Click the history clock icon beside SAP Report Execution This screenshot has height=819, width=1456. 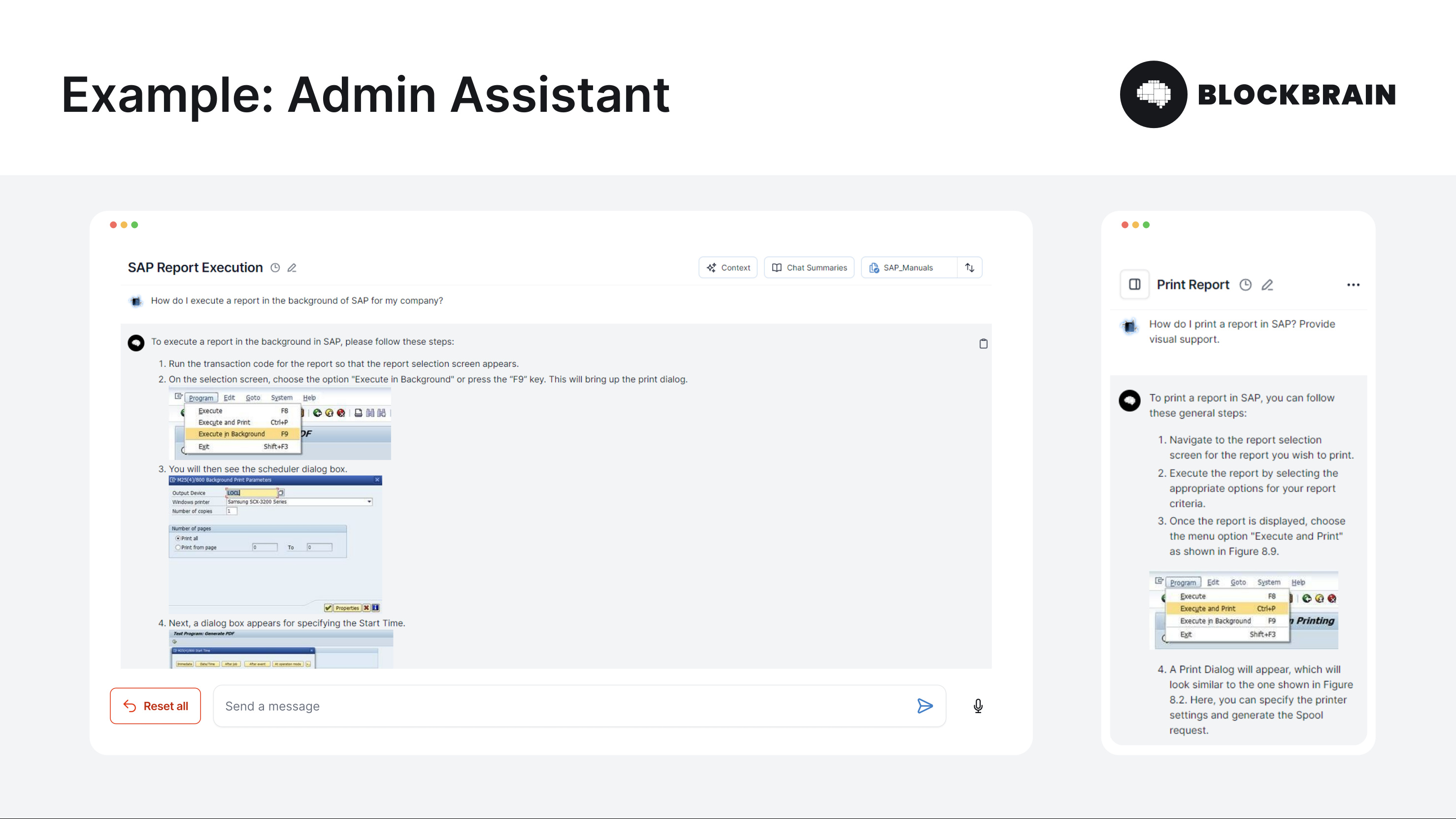point(275,268)
